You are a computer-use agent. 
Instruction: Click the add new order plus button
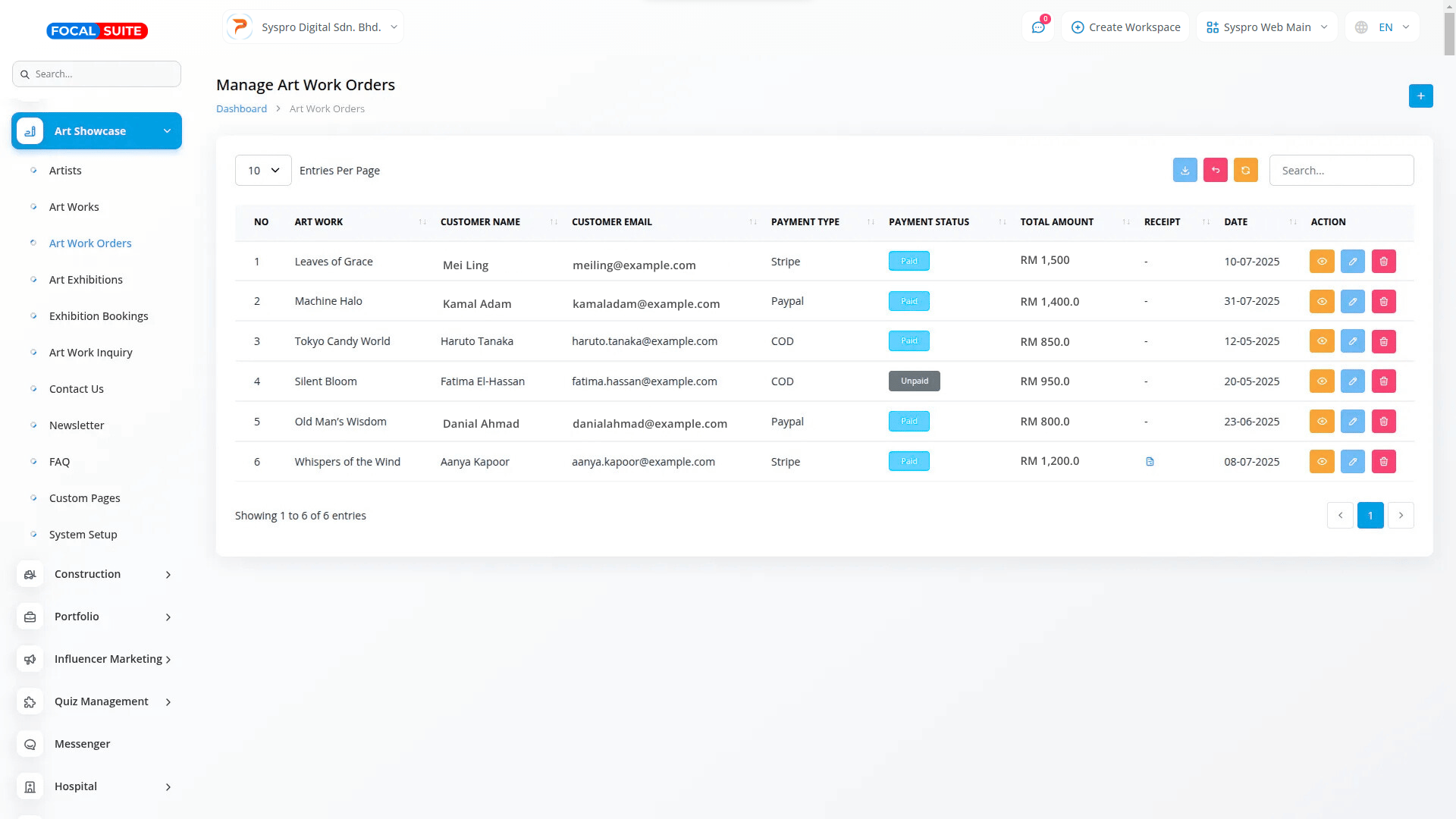1420,96
